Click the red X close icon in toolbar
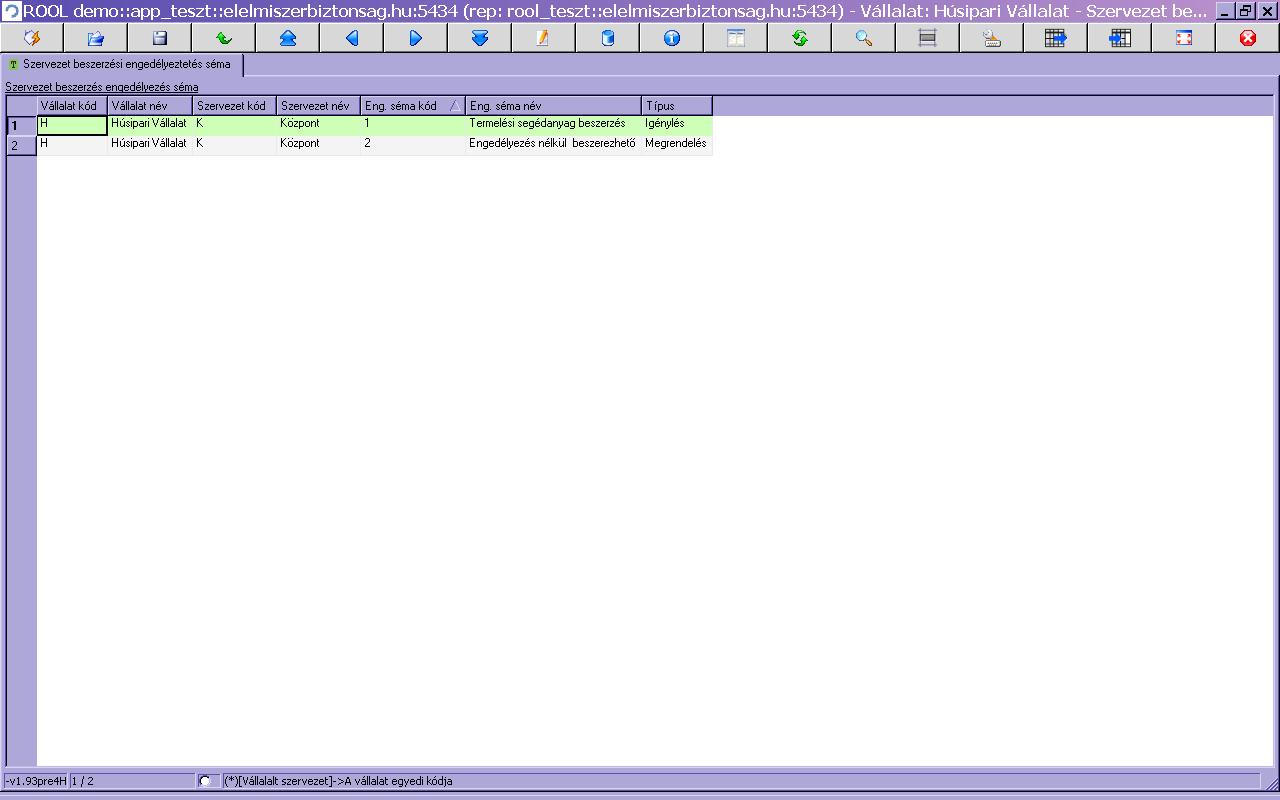The height and width of the screenshot is (800, 1280). (1247, 38)
